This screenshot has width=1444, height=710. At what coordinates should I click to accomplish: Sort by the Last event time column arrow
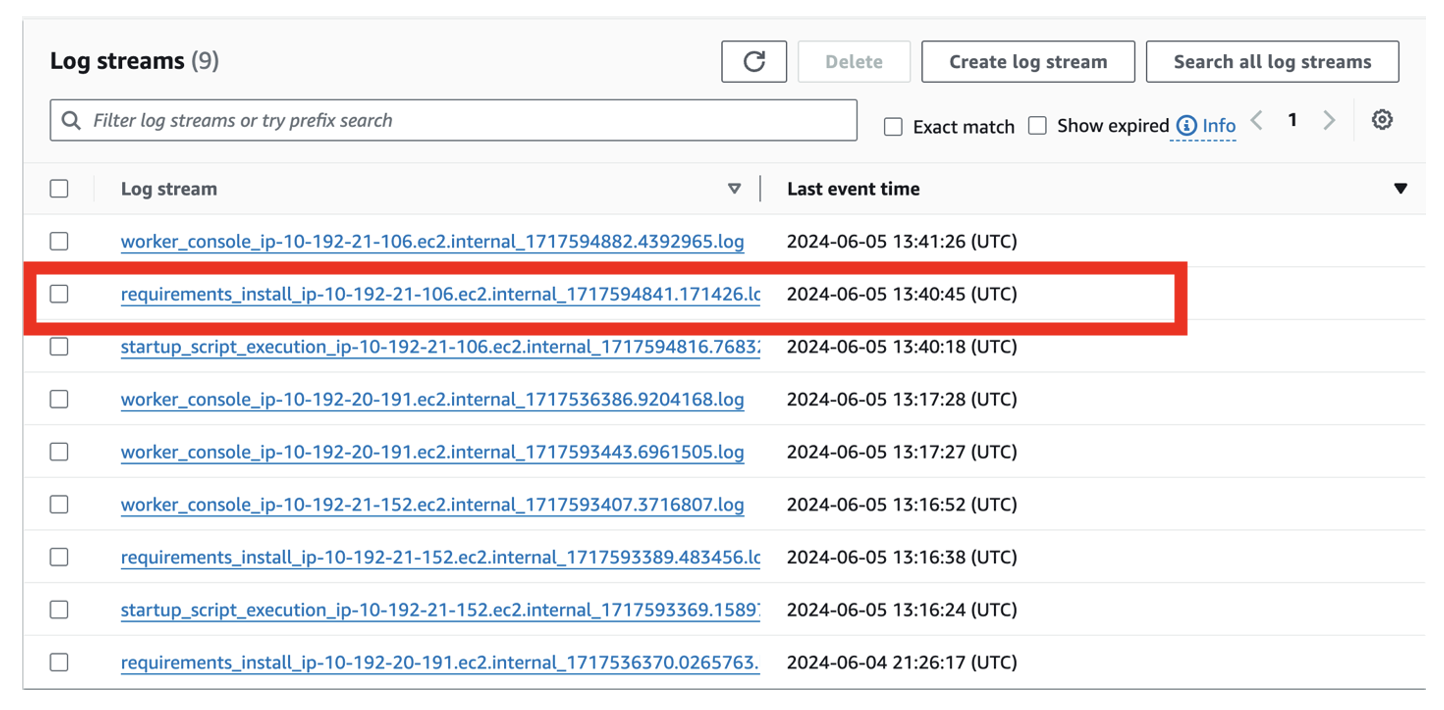coord(1402,188)
